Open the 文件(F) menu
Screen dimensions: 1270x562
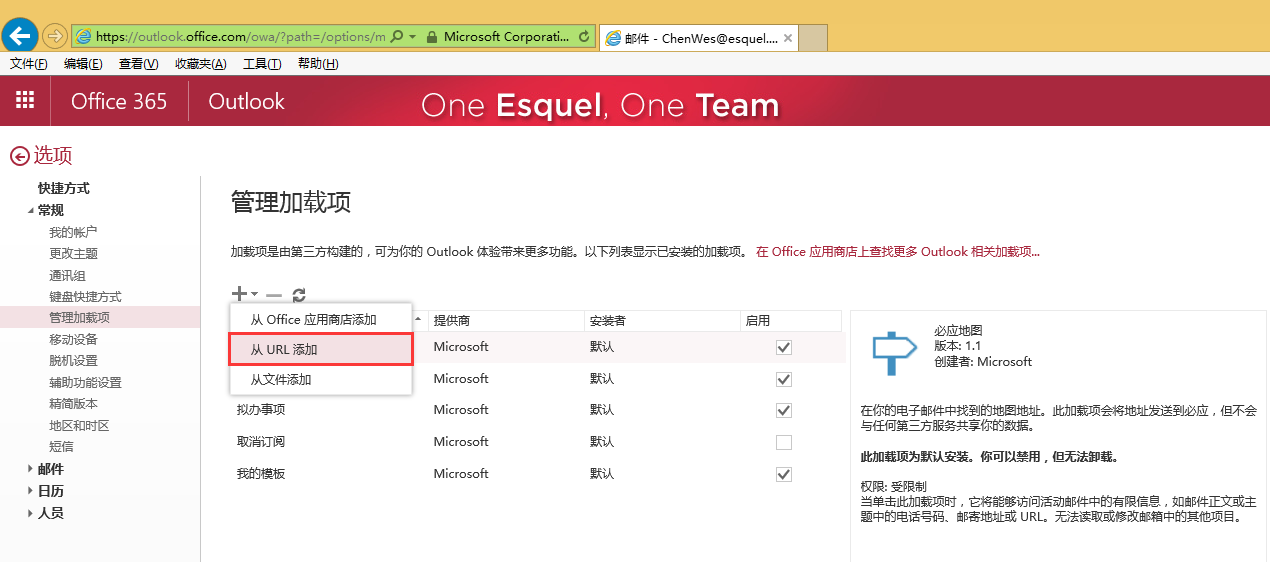[x=29, y=64]
